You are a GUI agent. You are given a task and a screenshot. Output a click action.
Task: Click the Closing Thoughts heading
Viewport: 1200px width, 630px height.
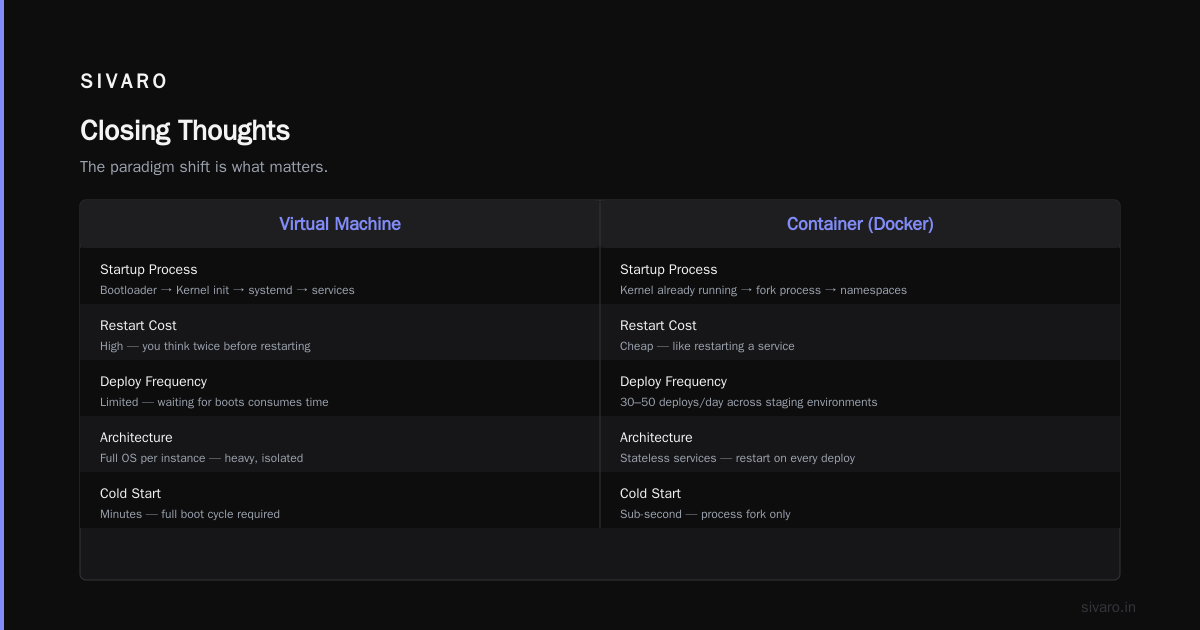pos(185,130)
